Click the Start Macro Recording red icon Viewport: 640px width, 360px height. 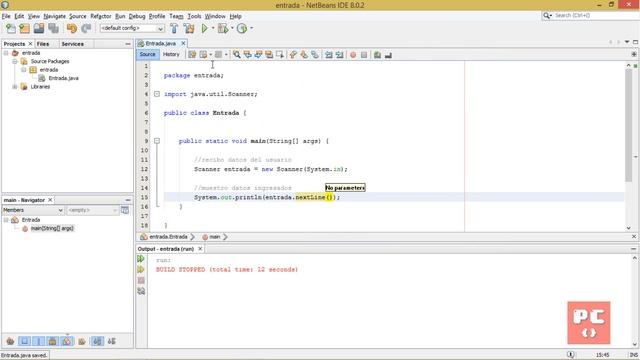coord(353,55)
